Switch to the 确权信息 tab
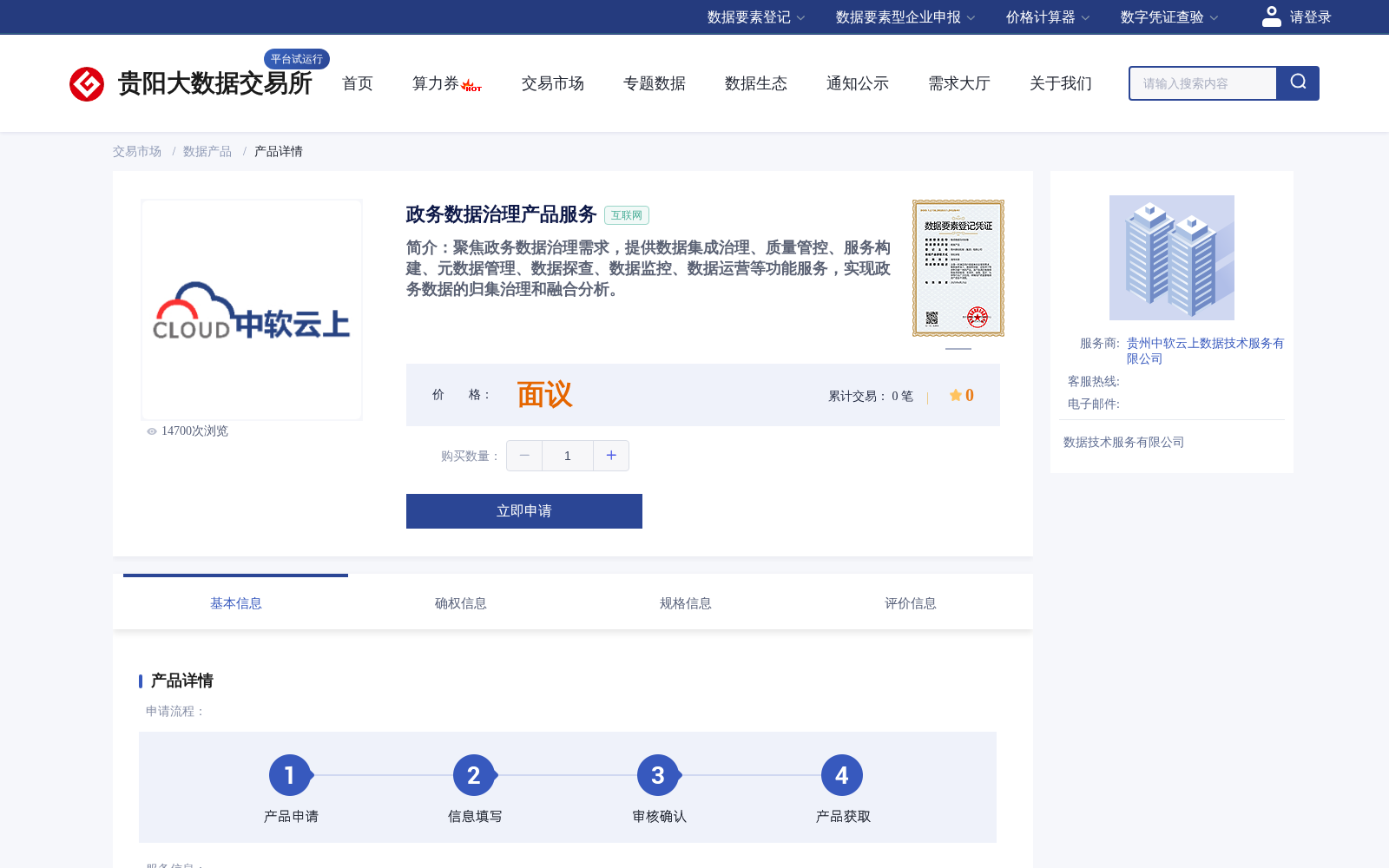1389x868 pixels. pos(461,603)
